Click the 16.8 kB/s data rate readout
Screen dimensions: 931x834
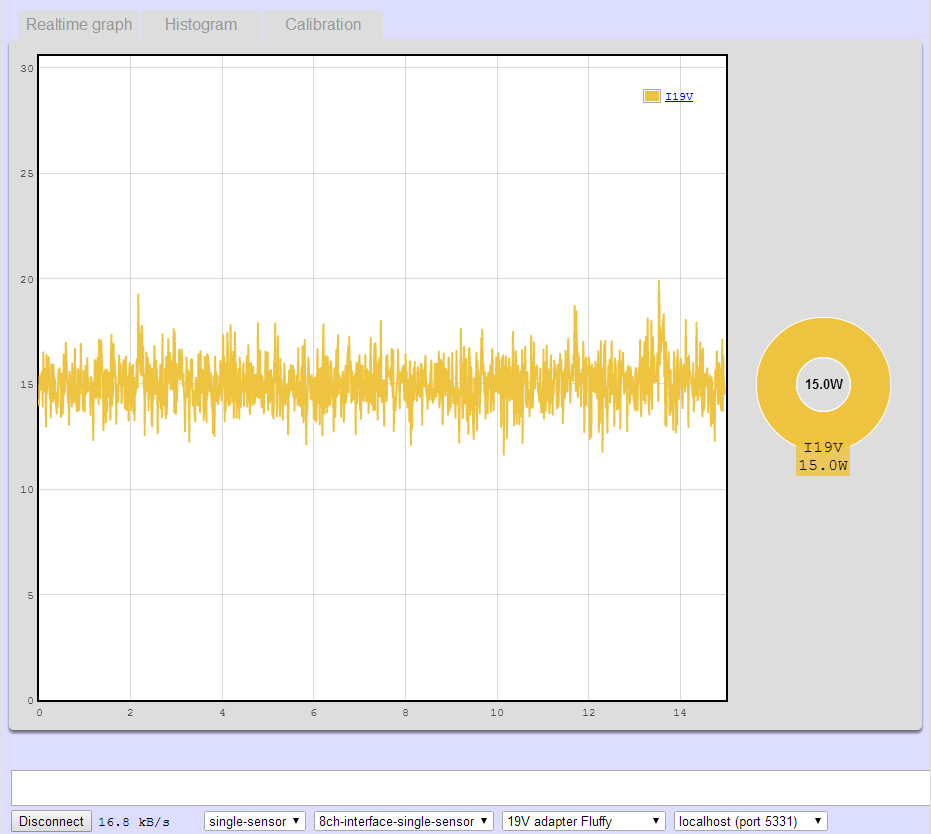point(131,822)
